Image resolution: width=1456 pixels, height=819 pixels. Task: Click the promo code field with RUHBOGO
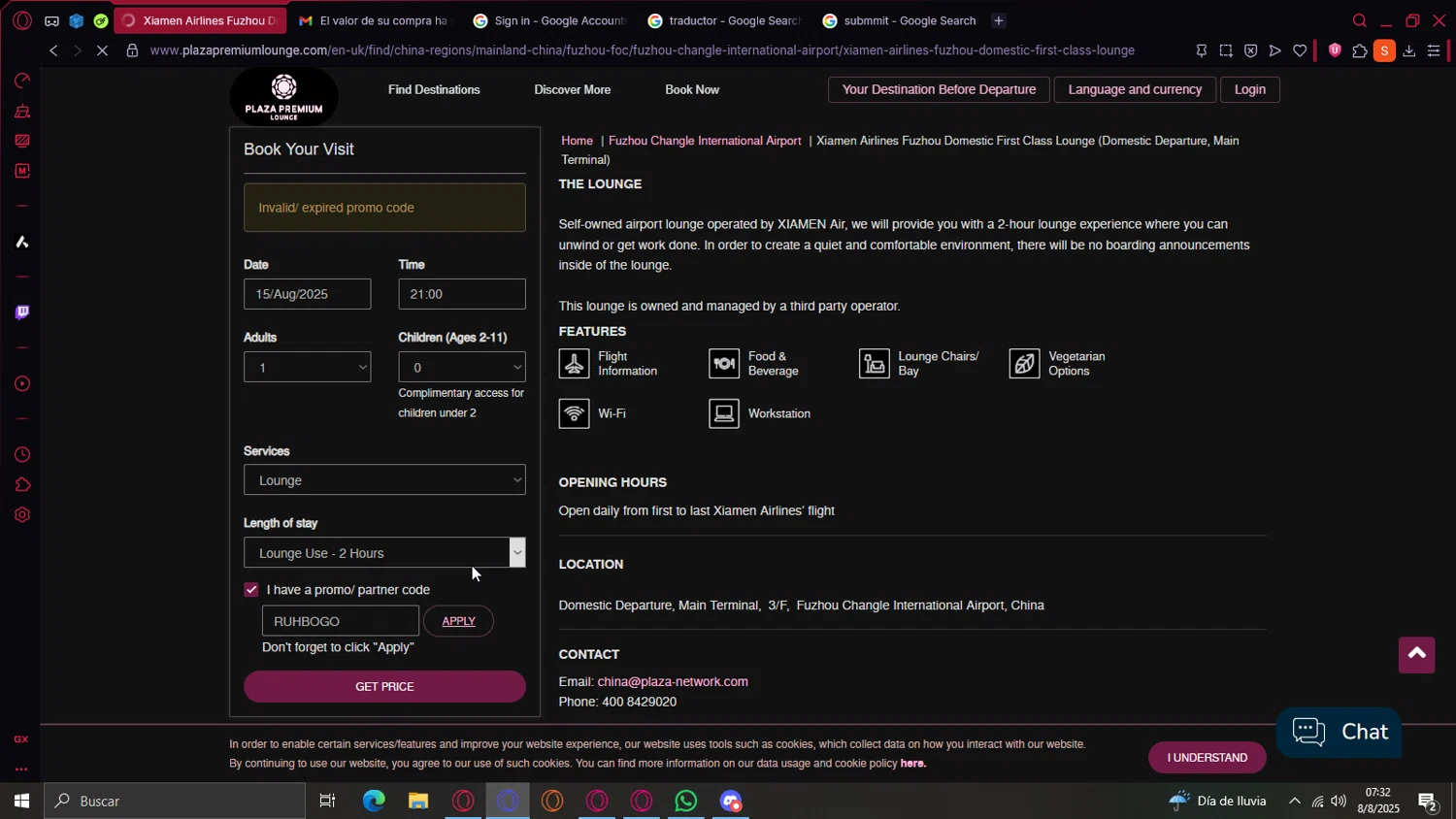pyautogui.click(x=341, y=621)
